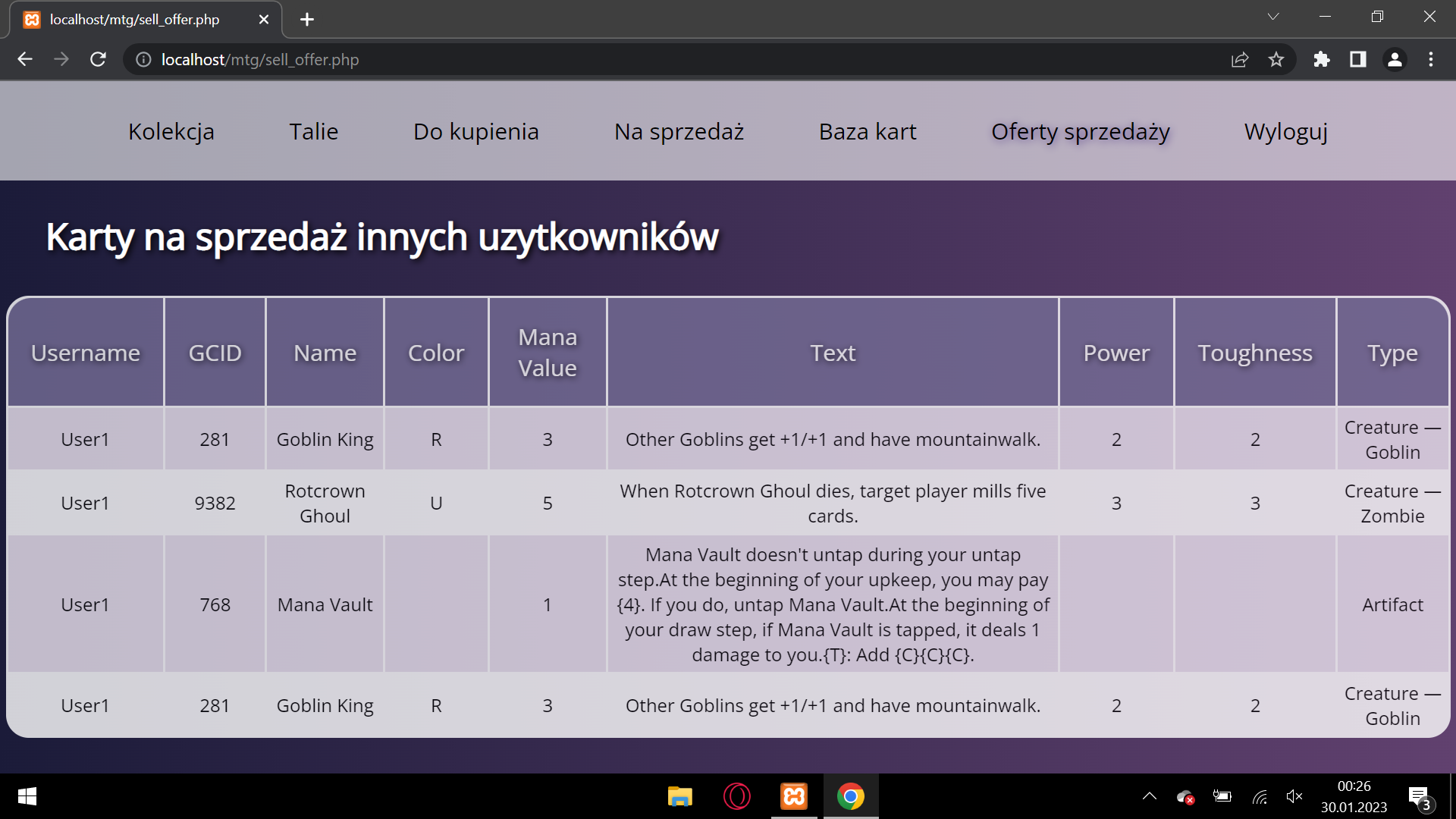Bookmark this page with the star icon

(1276, 59)
